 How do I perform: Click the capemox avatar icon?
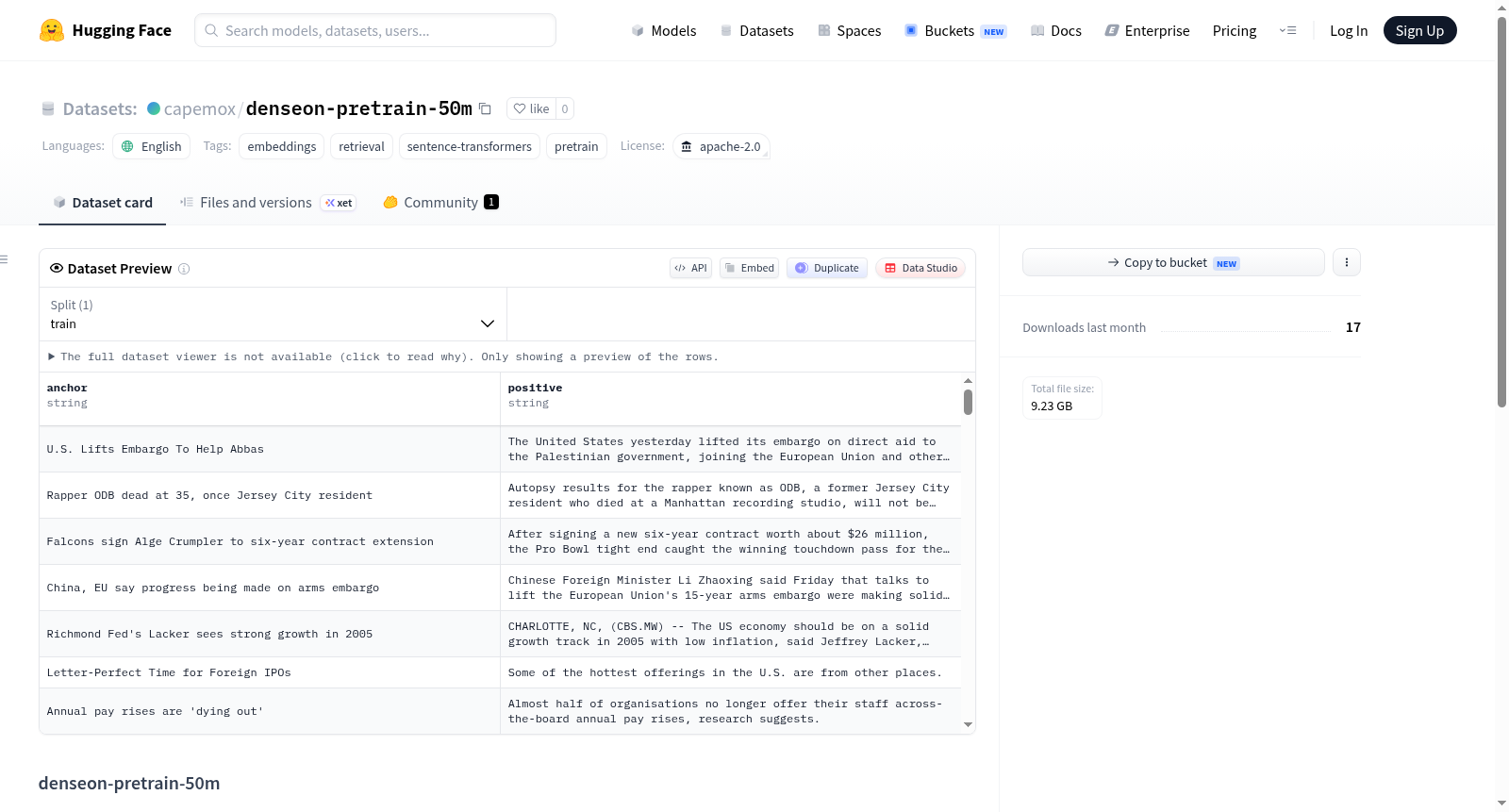click(154, 108)
